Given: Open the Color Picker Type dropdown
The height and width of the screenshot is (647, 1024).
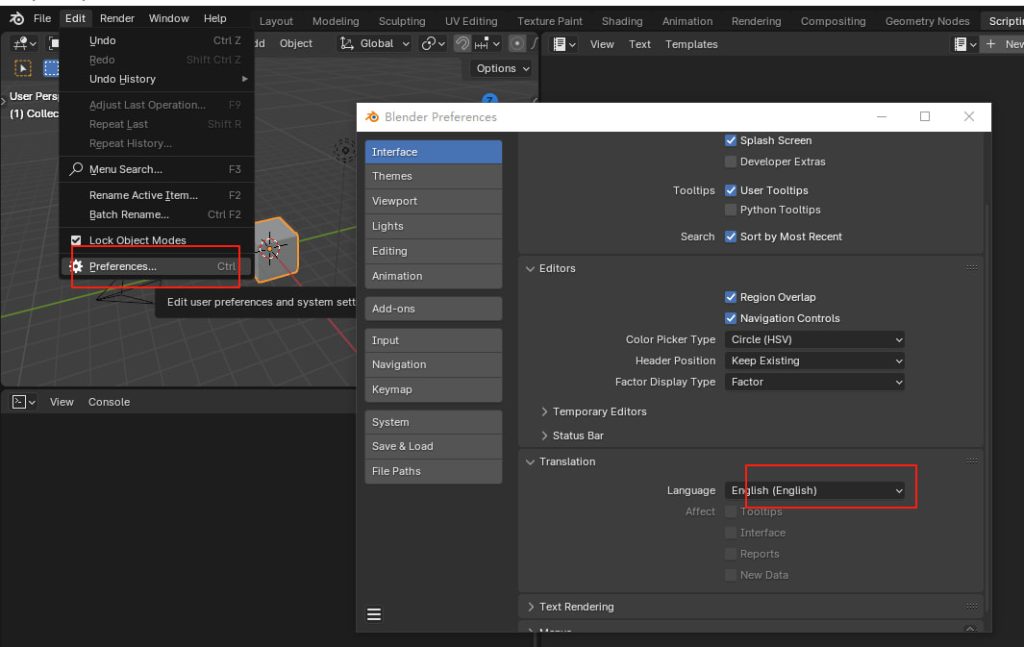Looking at the screenshot, I should (814, 339).
